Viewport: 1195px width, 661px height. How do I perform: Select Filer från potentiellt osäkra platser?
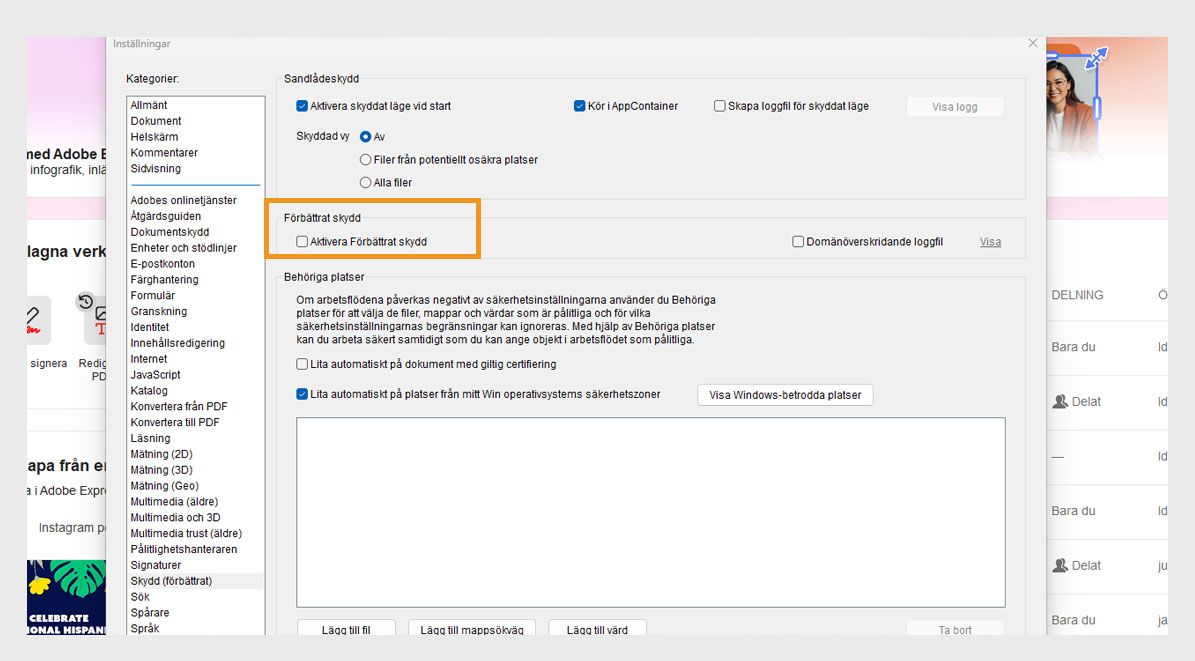tap(366, 159)
